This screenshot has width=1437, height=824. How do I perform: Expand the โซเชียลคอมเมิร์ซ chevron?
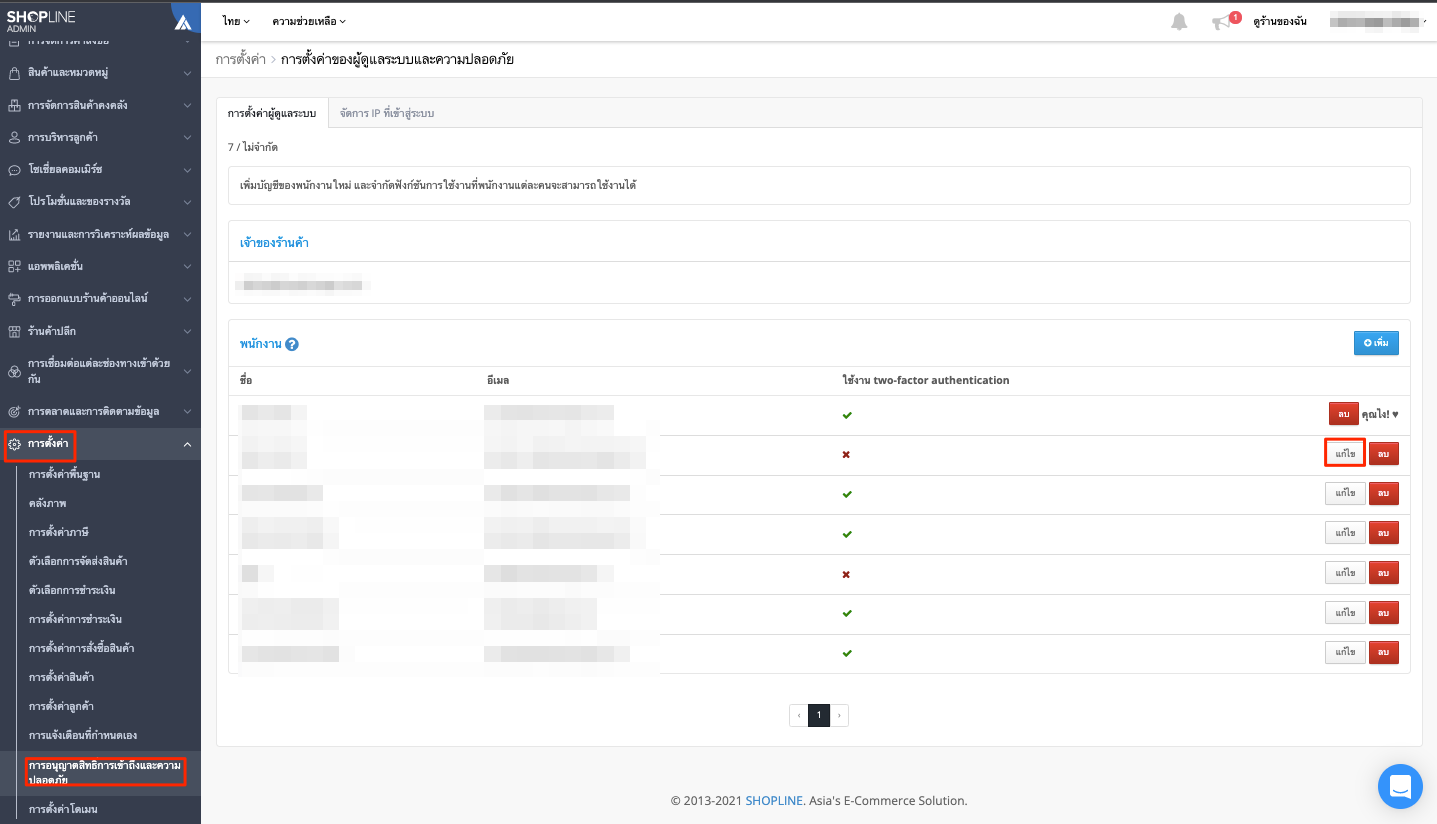[x=187, y=169]
